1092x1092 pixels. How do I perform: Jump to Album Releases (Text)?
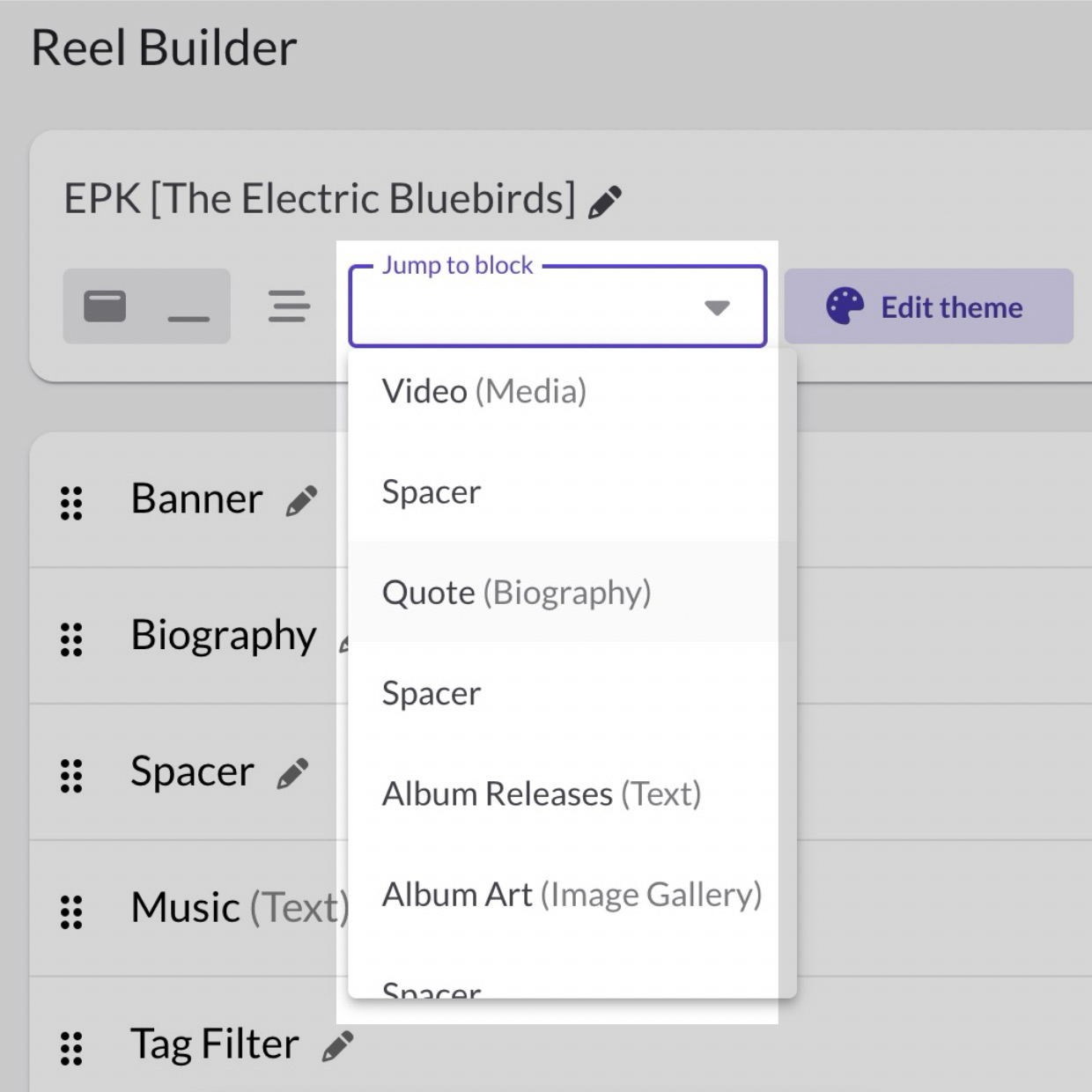click(541, 794)
